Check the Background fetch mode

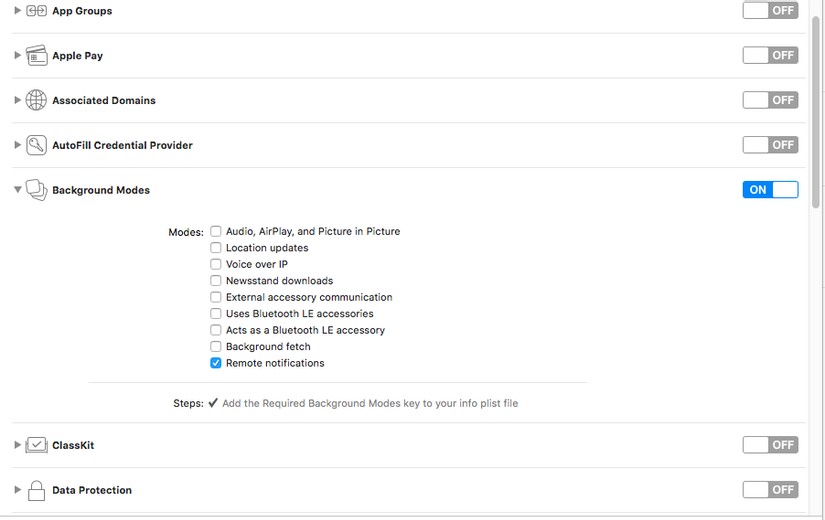point(216,347)
